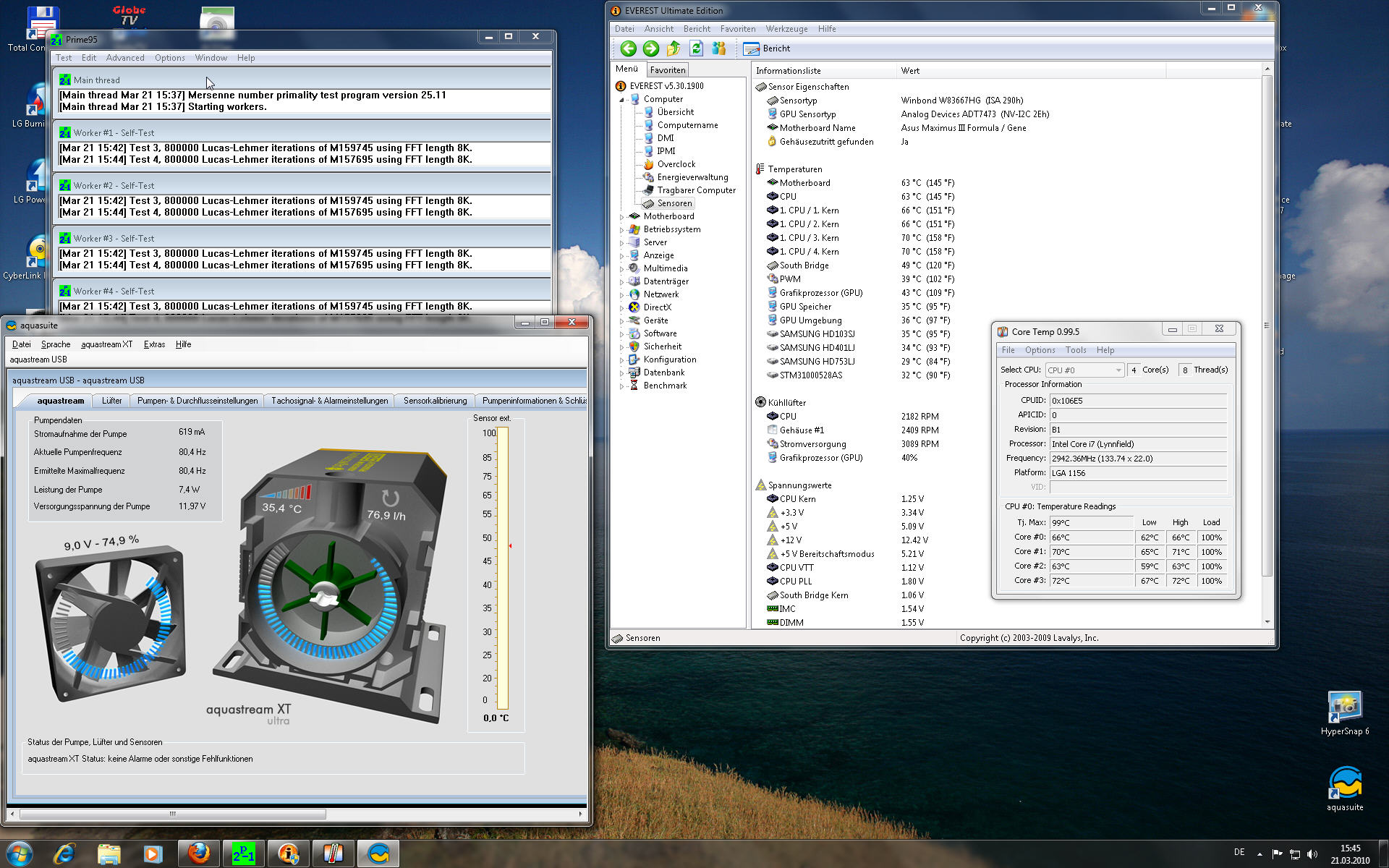Collapse the Computer tree node
Image resolution: width=1389 pixels, height=868 pixels.
tap(621, 99)
